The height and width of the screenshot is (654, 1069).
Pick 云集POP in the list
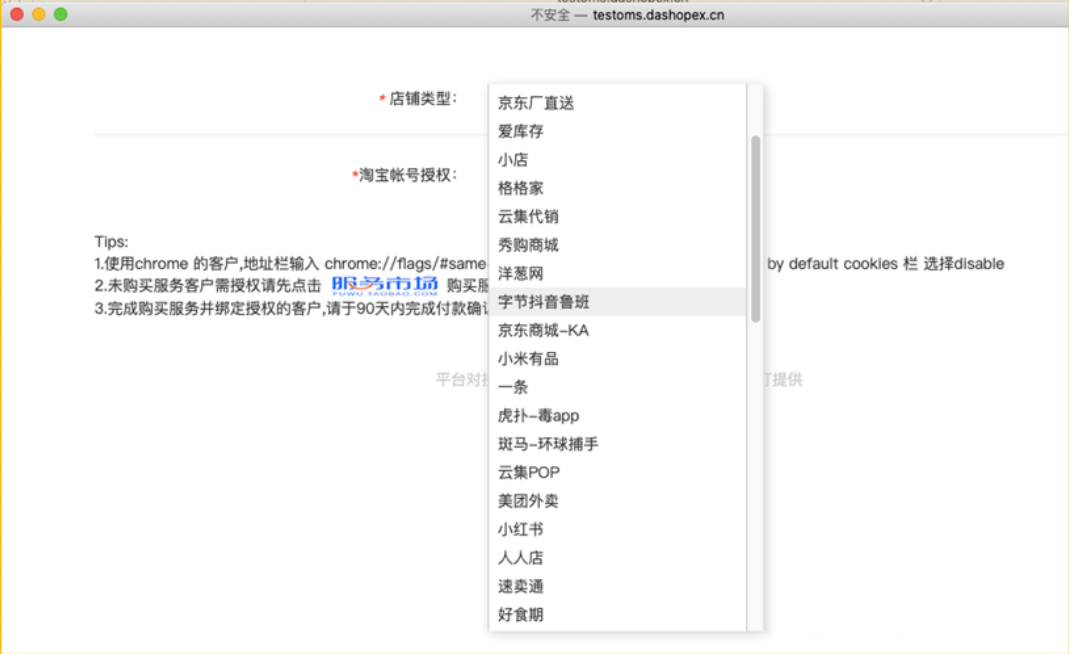click(617, 473)
